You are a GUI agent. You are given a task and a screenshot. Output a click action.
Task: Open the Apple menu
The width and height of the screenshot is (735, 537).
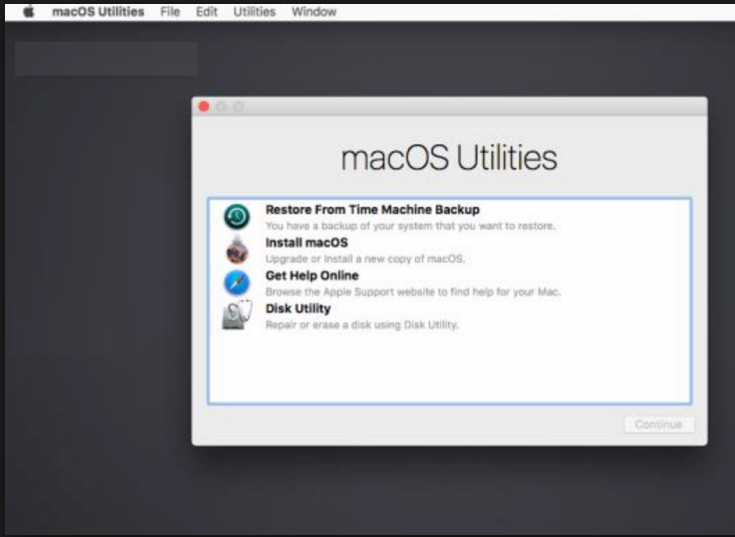[x=29, y=11]
